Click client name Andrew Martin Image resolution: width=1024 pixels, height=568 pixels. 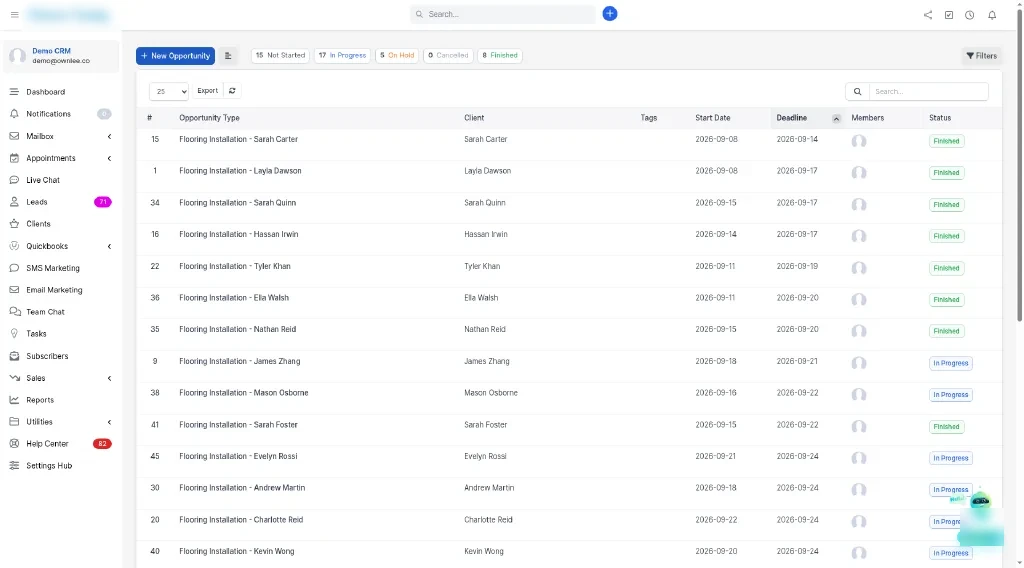[x=489, y=488]
